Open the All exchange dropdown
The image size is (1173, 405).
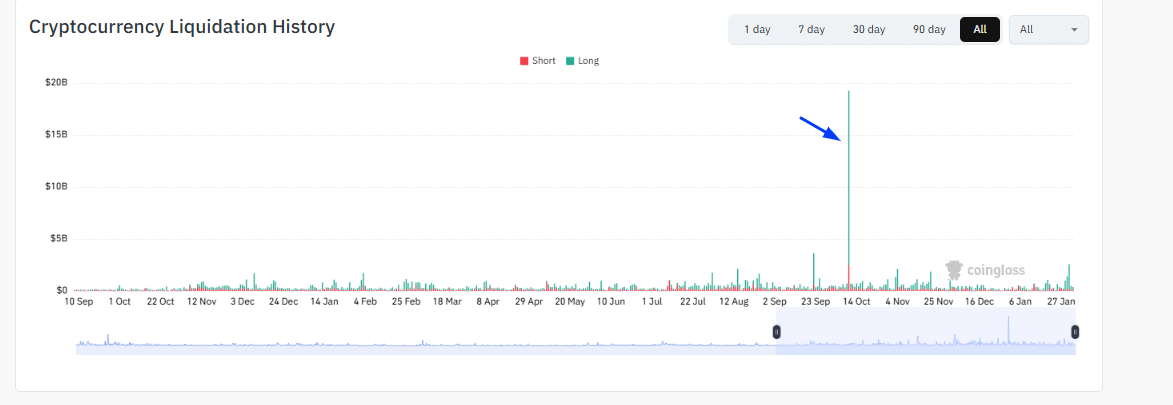tap(1048, 30)
